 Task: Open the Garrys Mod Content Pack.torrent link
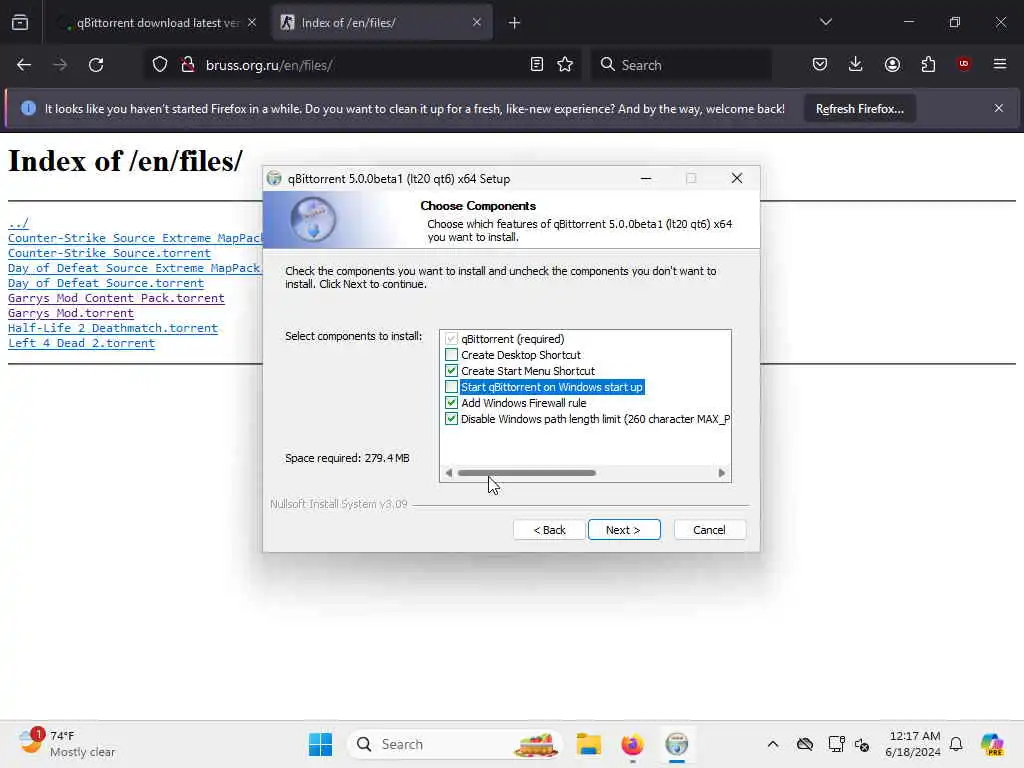point(116,298)
